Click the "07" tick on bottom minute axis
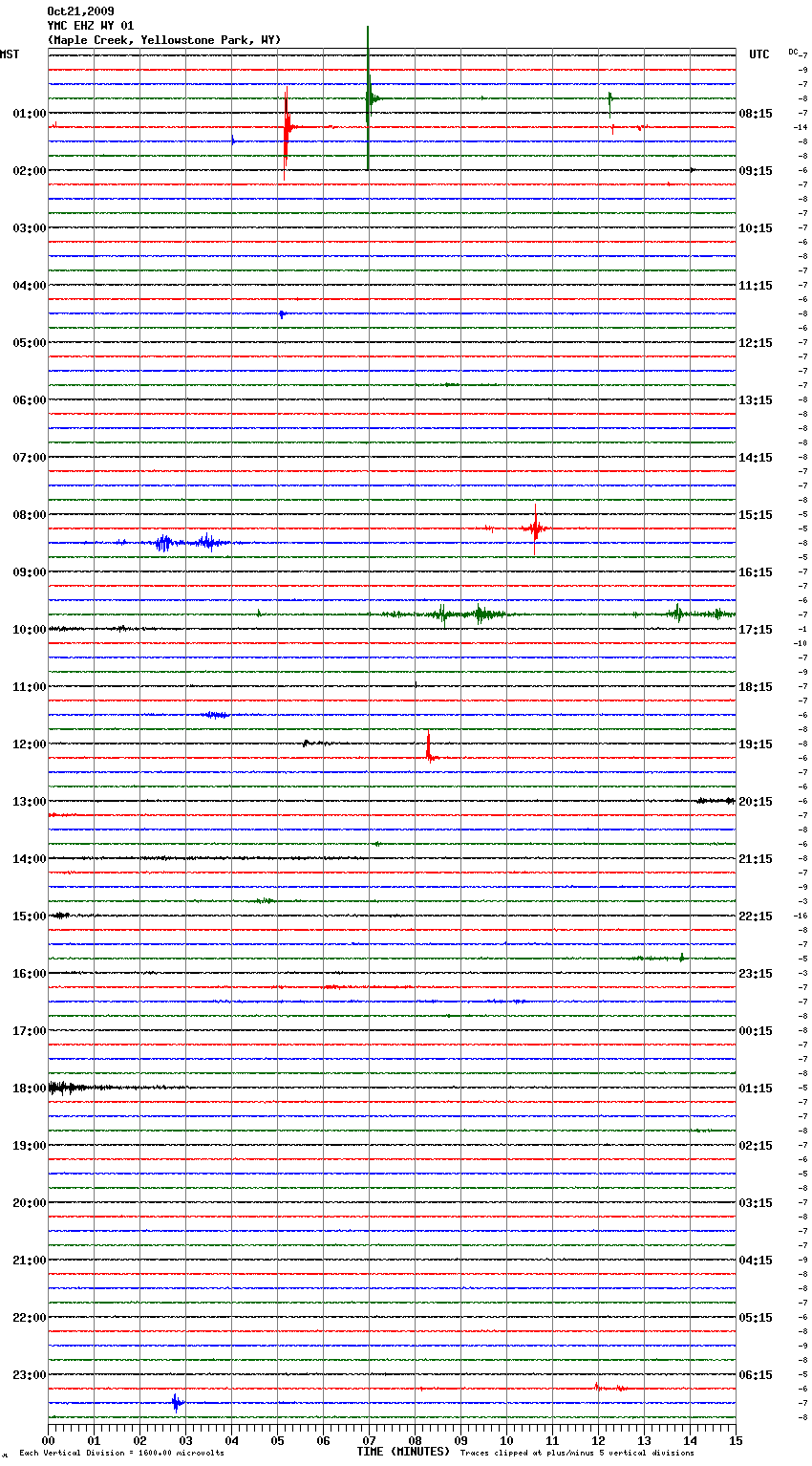The width and height of the screenshot is (812, 1466). click(x=369, y=1440)
